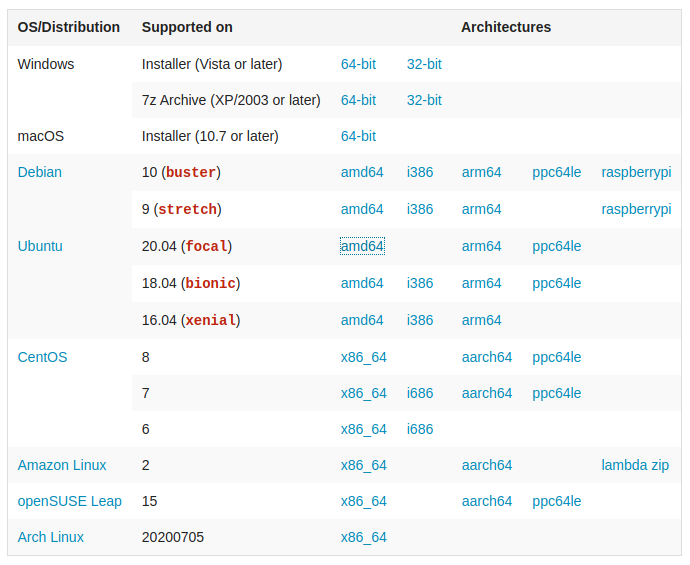Click arm64 for Debian 9 stretch
This screenshot has height=565, width=690.
[x=481, y=209]
